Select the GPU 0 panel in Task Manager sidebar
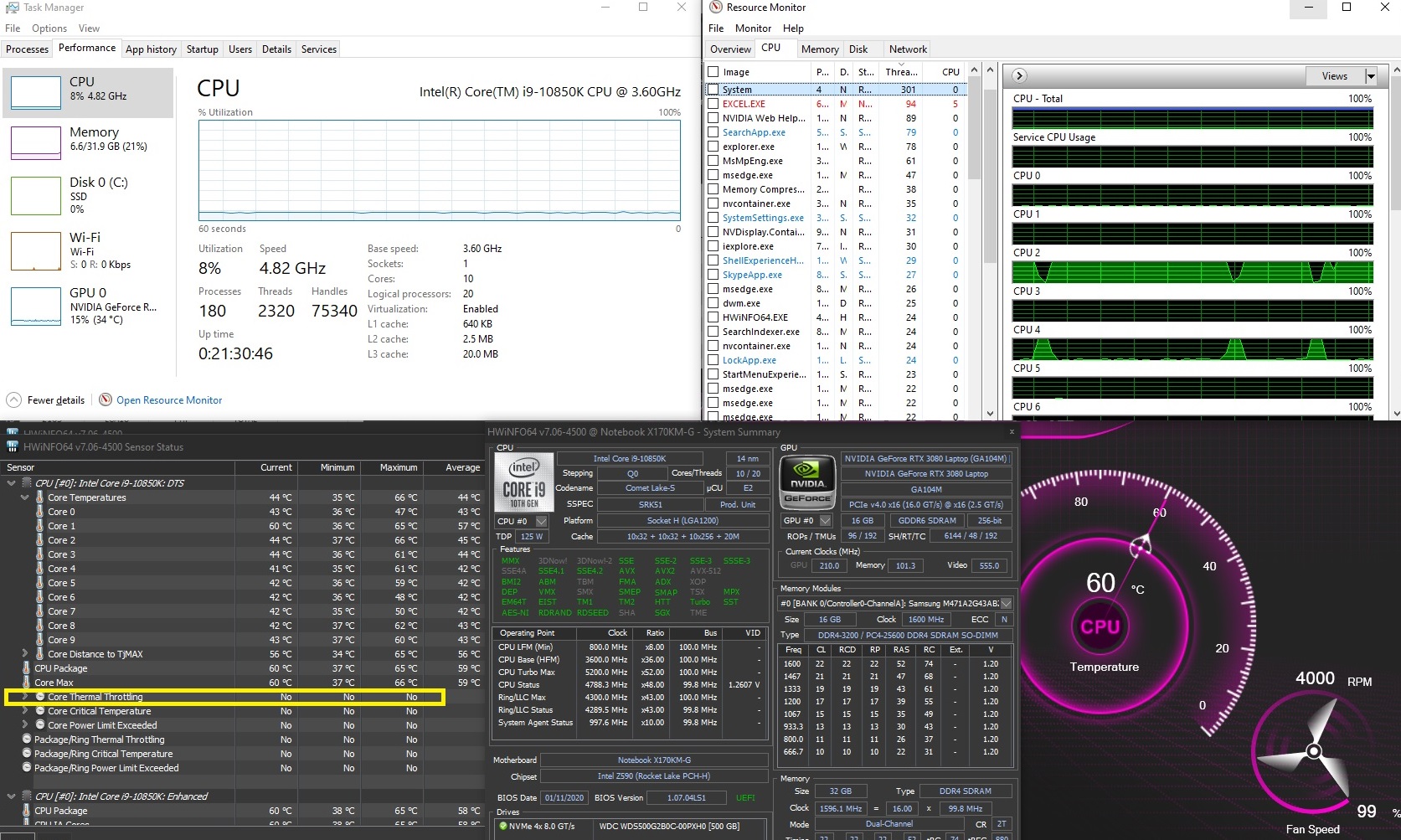 tap(89, 306)
